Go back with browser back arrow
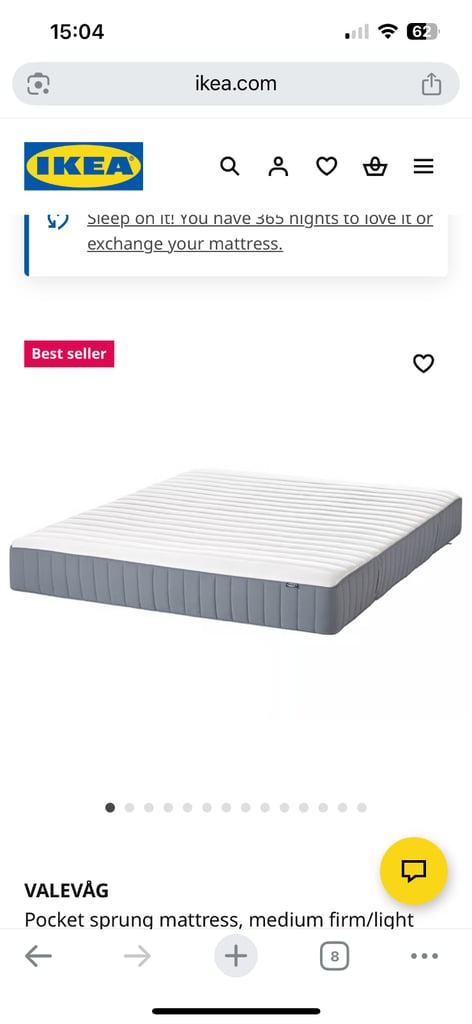 pyautogui.click(x=39, y=957)
